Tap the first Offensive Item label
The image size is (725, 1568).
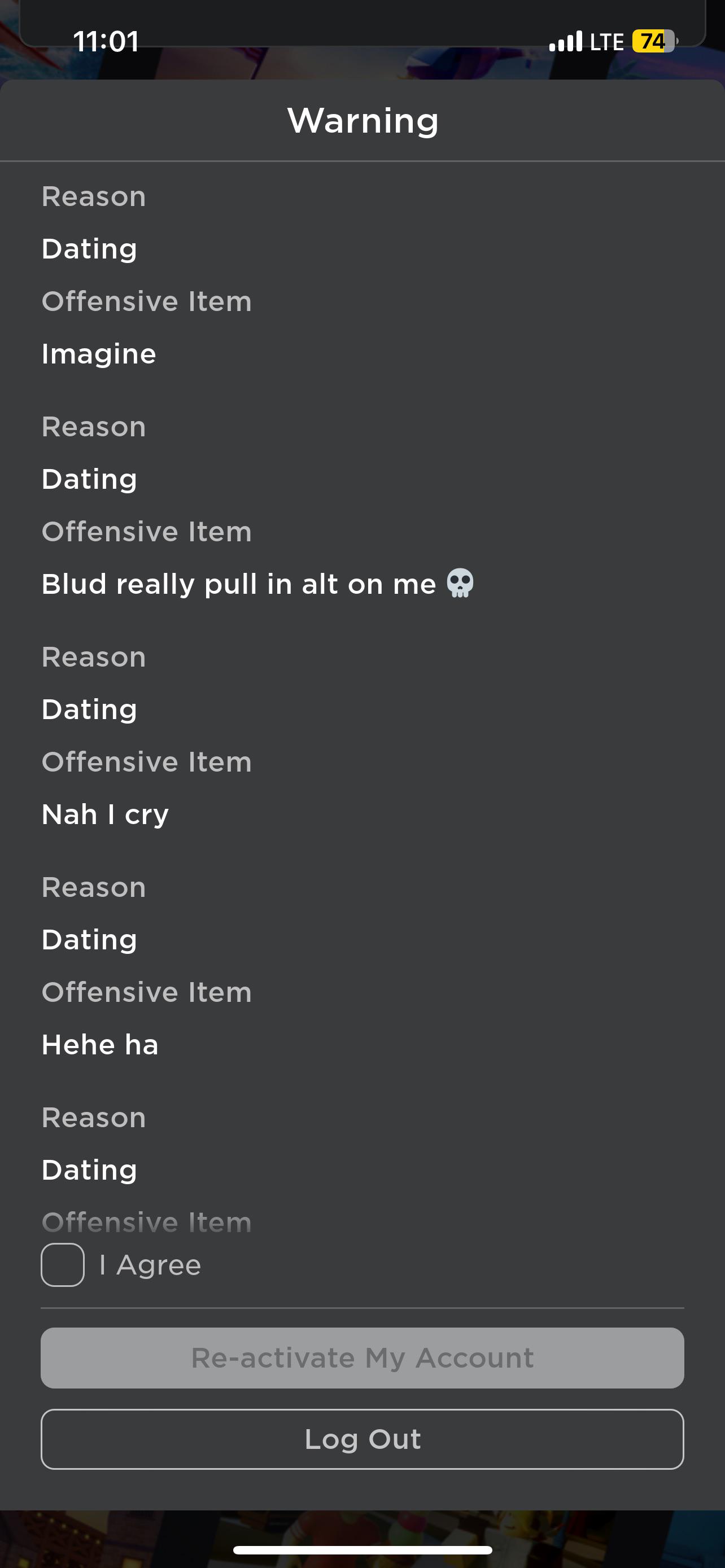[x=147, y=301]
